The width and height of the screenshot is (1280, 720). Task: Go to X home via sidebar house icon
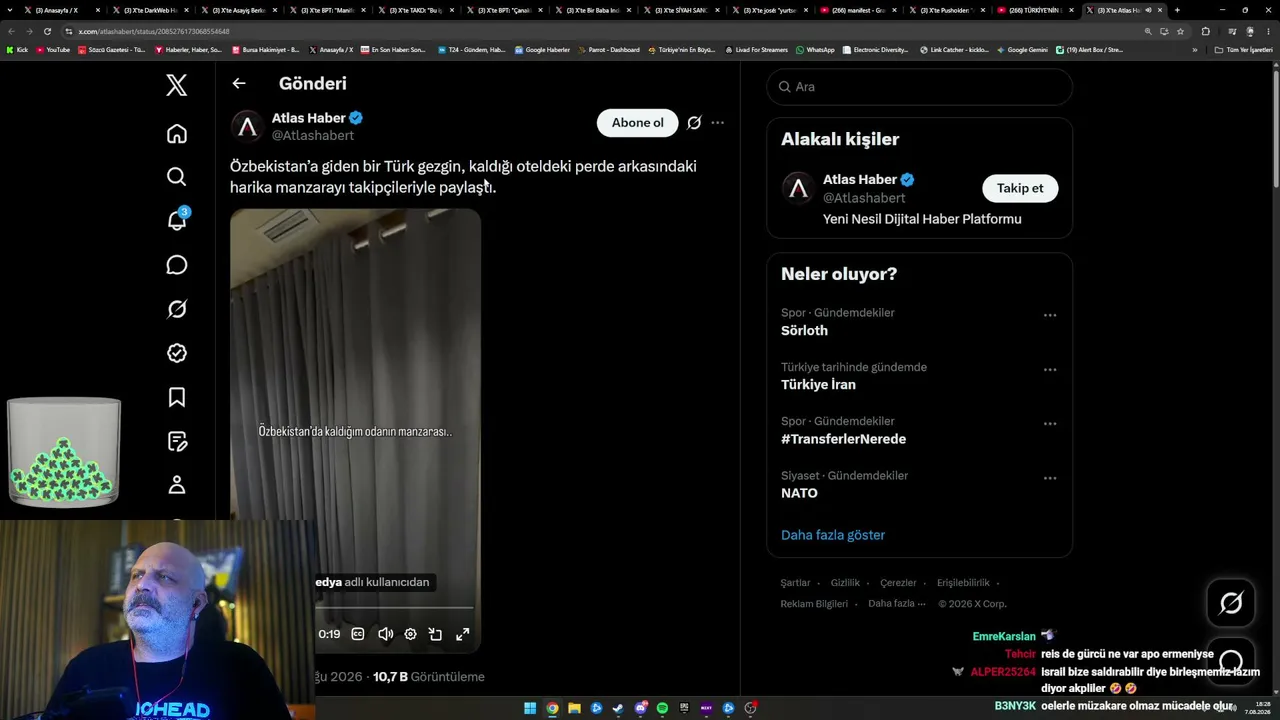(177, 134)
